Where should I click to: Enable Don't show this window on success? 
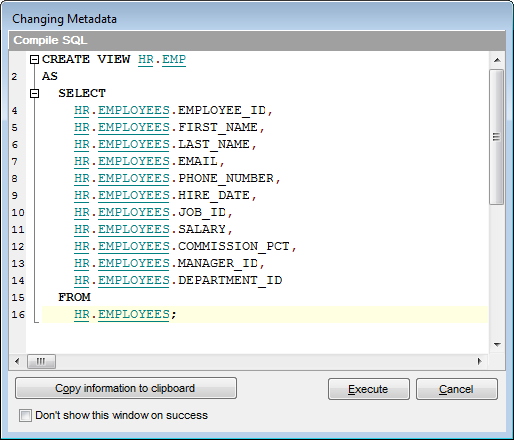(x=25, y=416)
